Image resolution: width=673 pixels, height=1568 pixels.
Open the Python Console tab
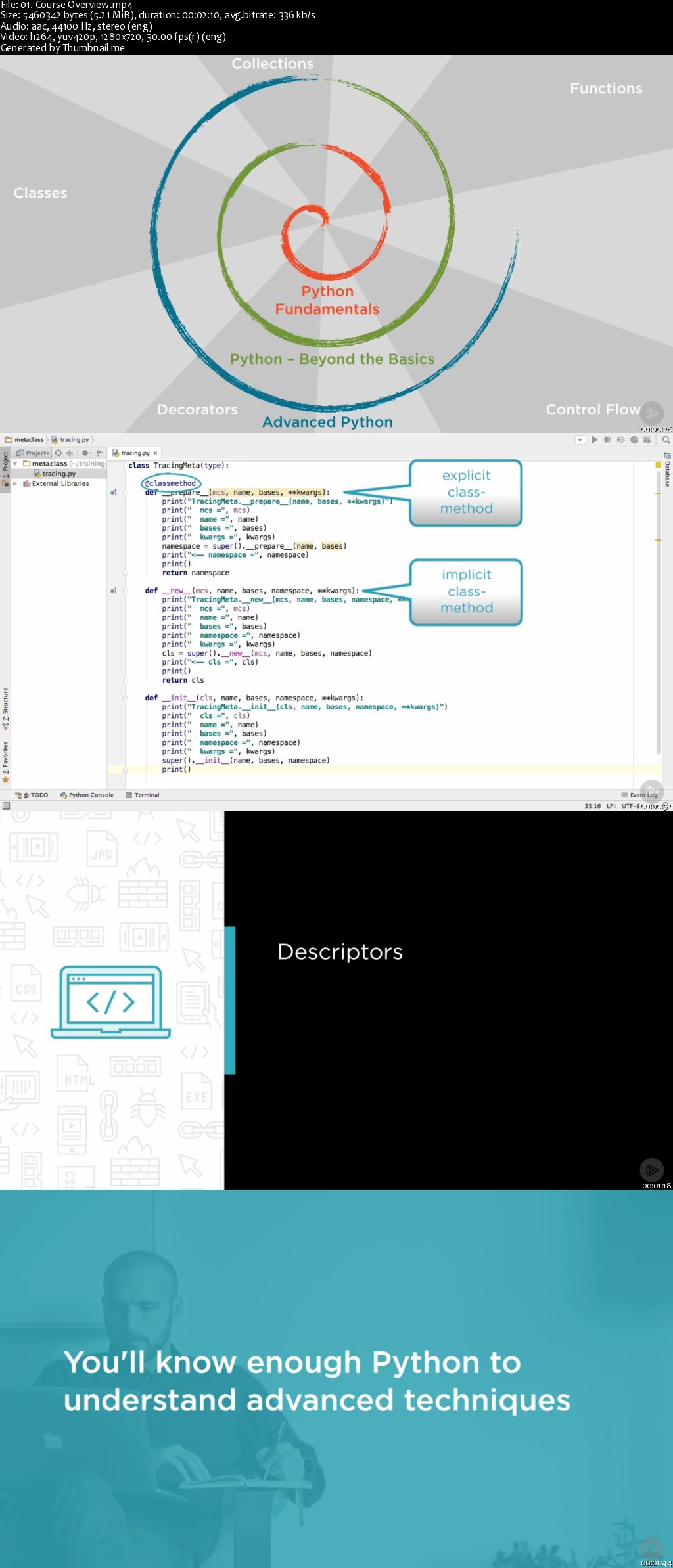[x=87, y=795]
